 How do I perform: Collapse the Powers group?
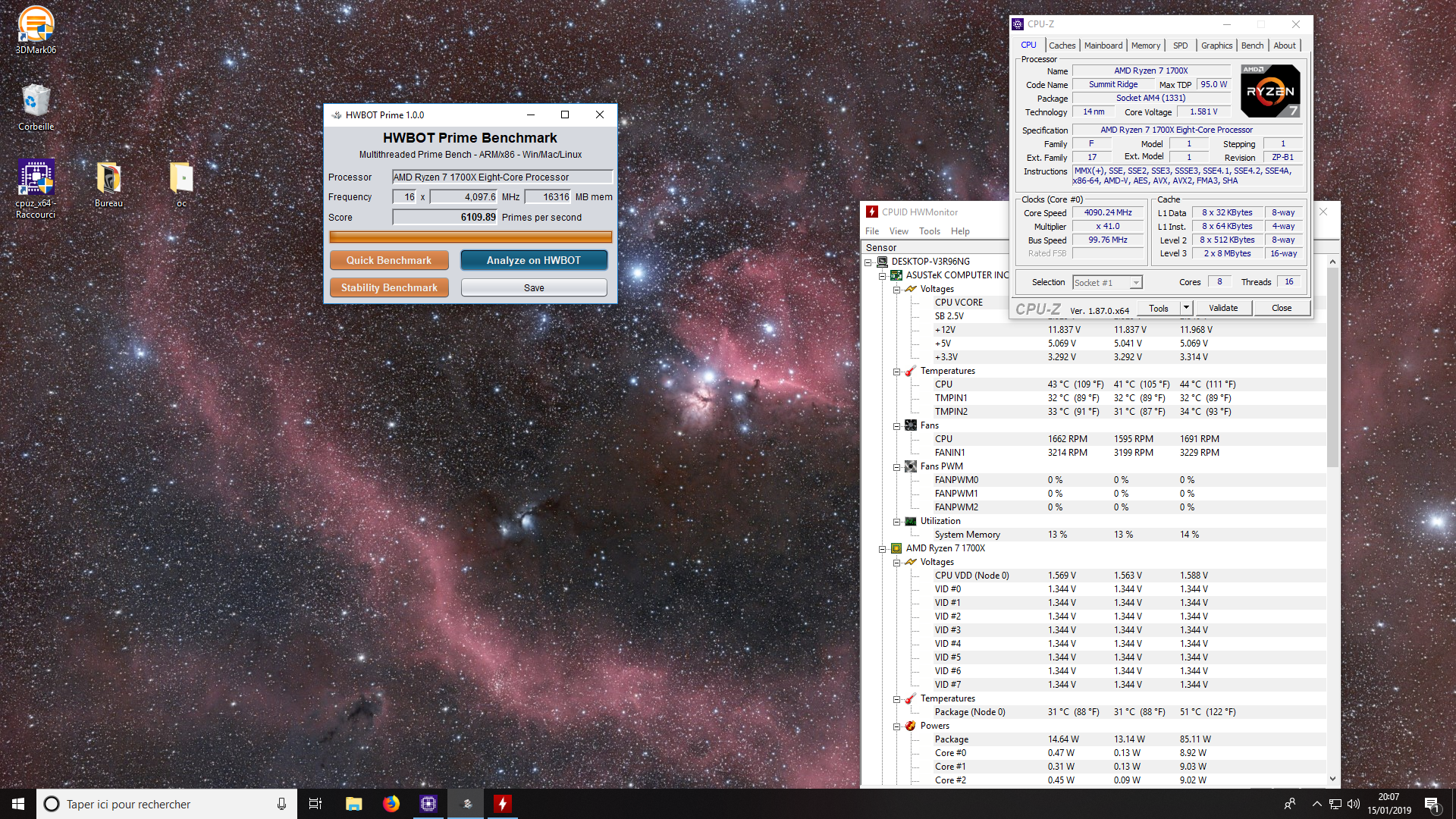tap(897, 726)
